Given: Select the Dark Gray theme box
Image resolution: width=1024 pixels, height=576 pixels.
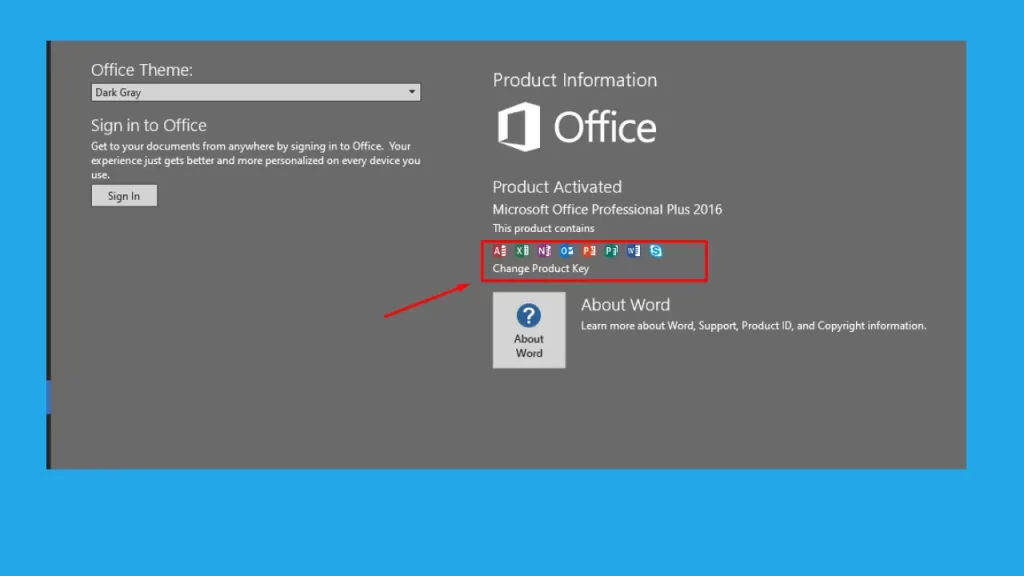Looking at the screenshot, I should point(255,92).
